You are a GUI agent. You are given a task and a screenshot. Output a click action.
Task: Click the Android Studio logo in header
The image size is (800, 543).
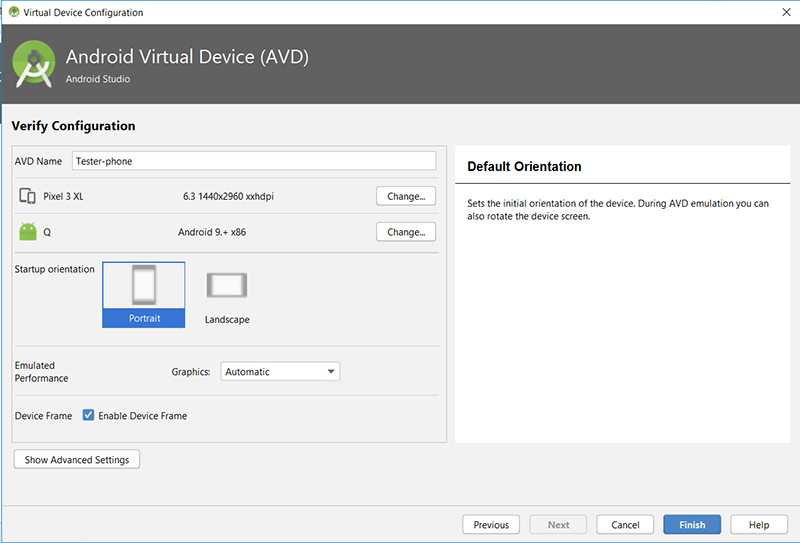[34, 64]
